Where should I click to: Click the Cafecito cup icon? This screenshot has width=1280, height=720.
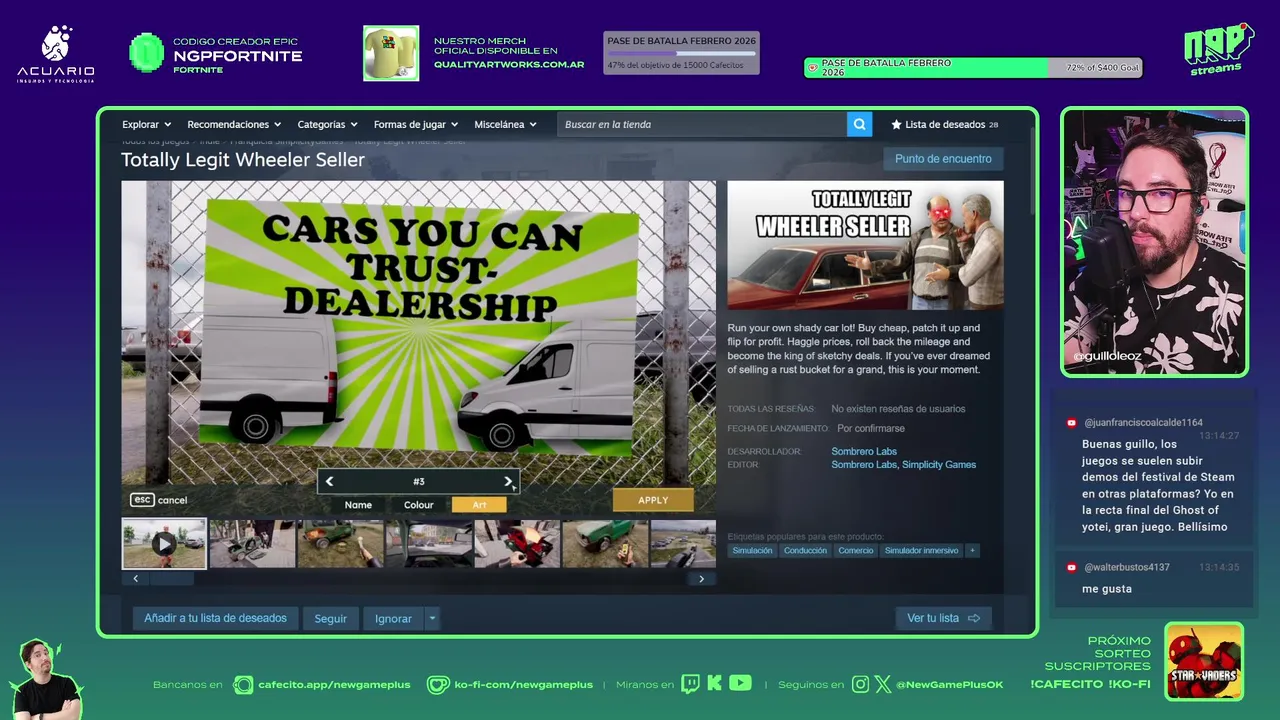coord(243,685)
